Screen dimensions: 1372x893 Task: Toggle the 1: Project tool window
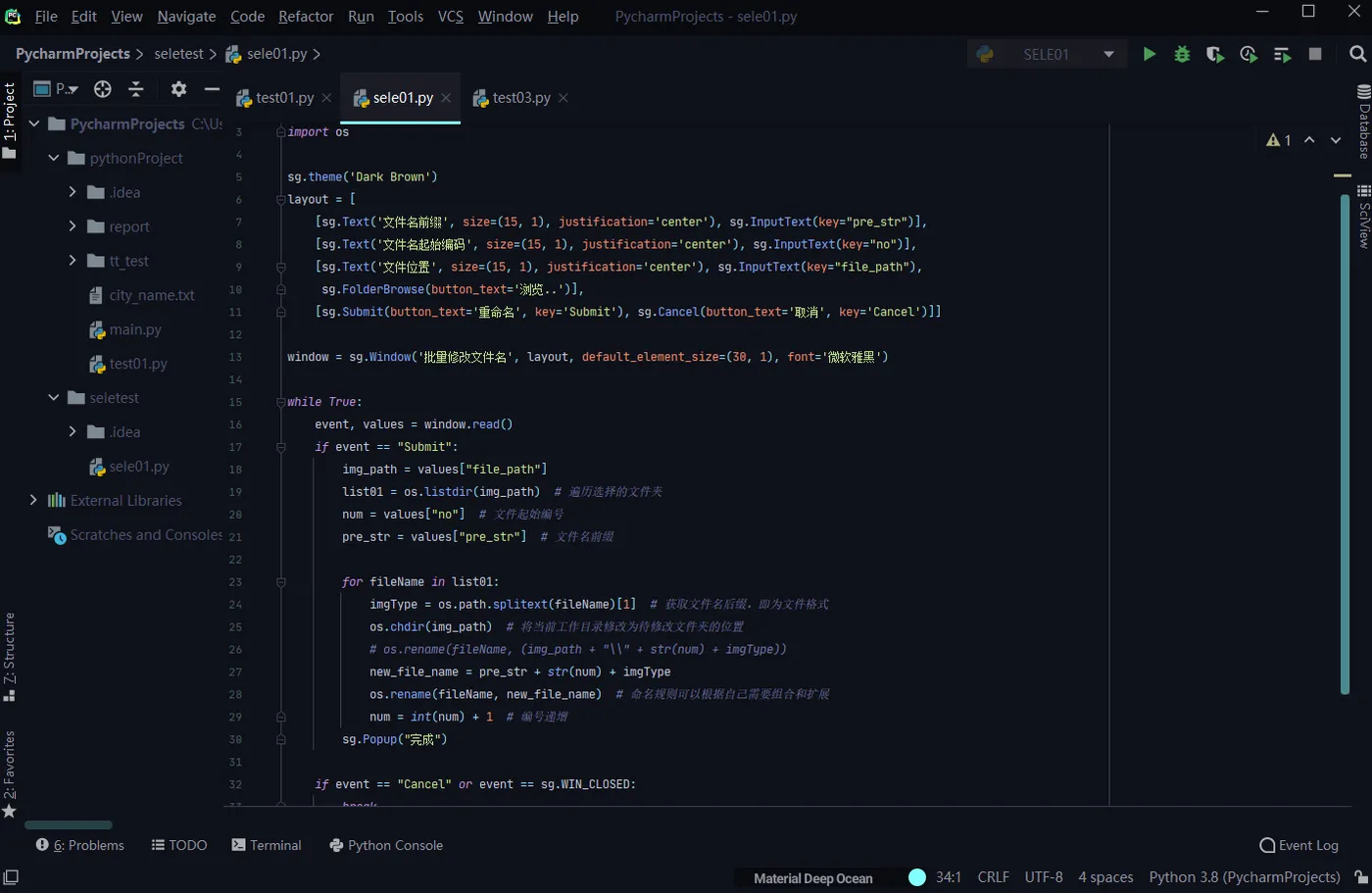tap(9, 121)
